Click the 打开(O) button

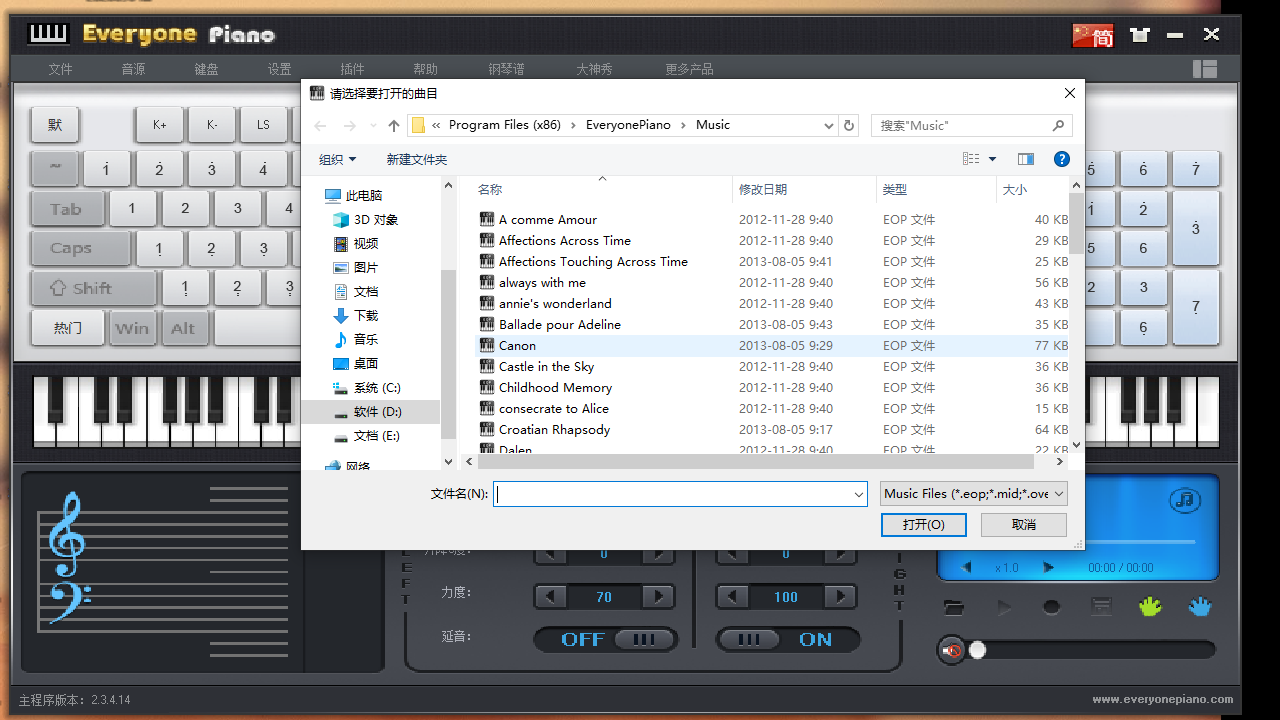pos(923,524)
